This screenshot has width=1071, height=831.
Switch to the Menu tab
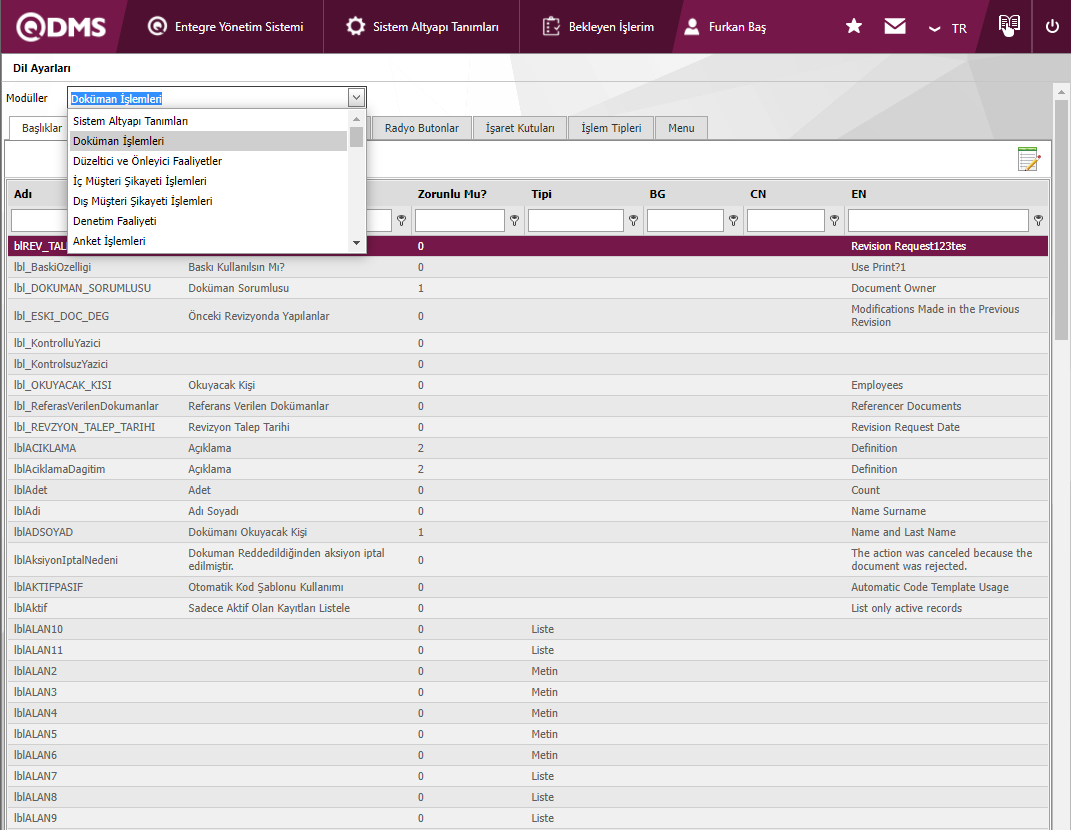coord(681,128)
